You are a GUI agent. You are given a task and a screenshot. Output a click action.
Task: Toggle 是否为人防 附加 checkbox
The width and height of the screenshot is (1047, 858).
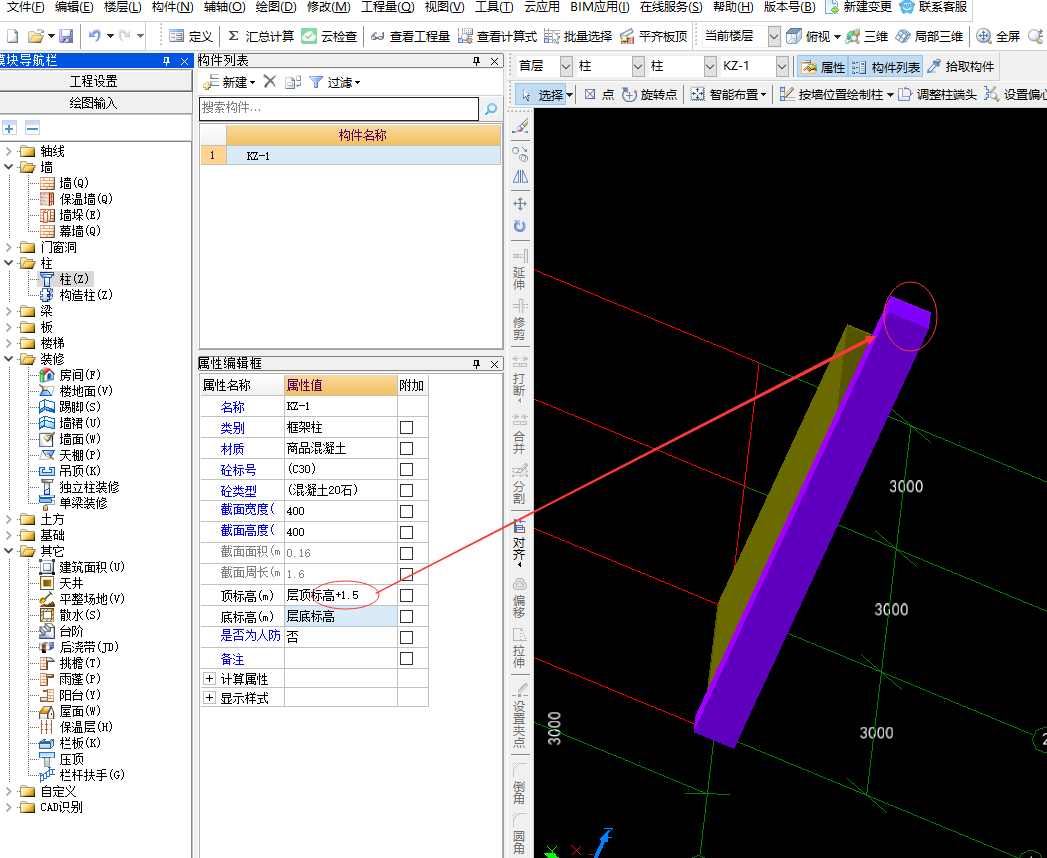[406, 637]
